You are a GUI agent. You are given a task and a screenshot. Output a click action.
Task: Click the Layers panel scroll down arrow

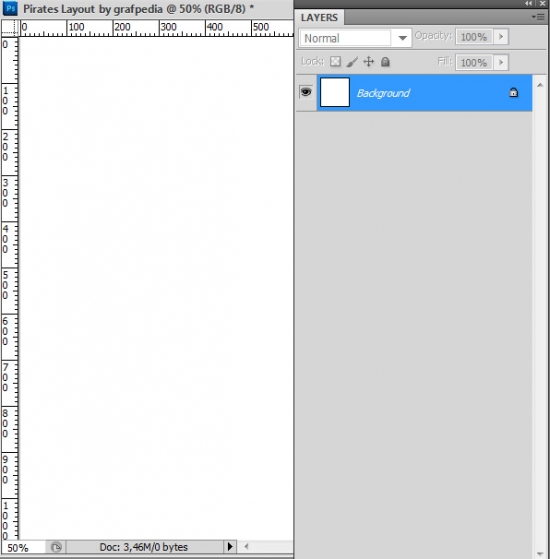[x=540, y=554]
